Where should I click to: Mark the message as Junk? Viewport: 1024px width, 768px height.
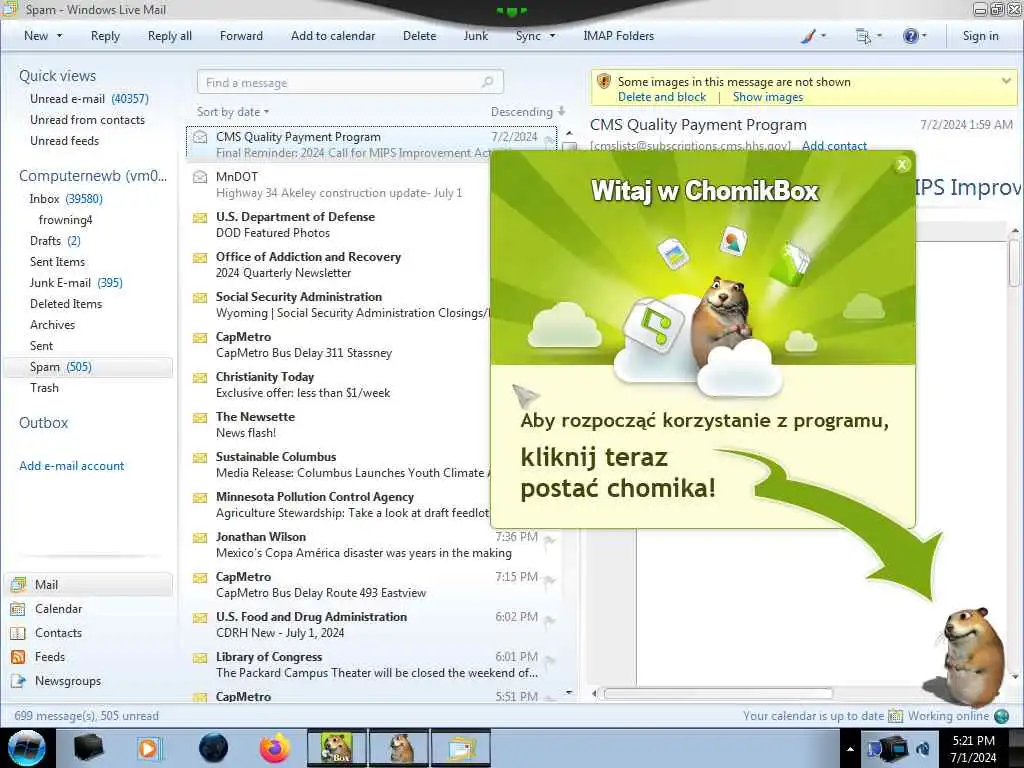coord(475,36)
